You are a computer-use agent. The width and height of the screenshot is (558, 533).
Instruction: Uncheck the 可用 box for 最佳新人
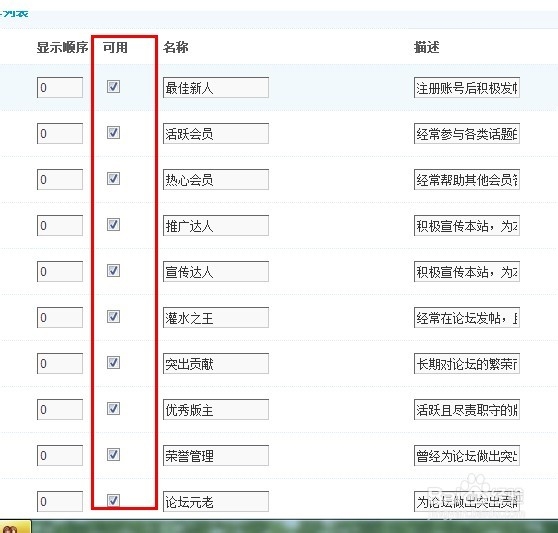tap(113, 86)
